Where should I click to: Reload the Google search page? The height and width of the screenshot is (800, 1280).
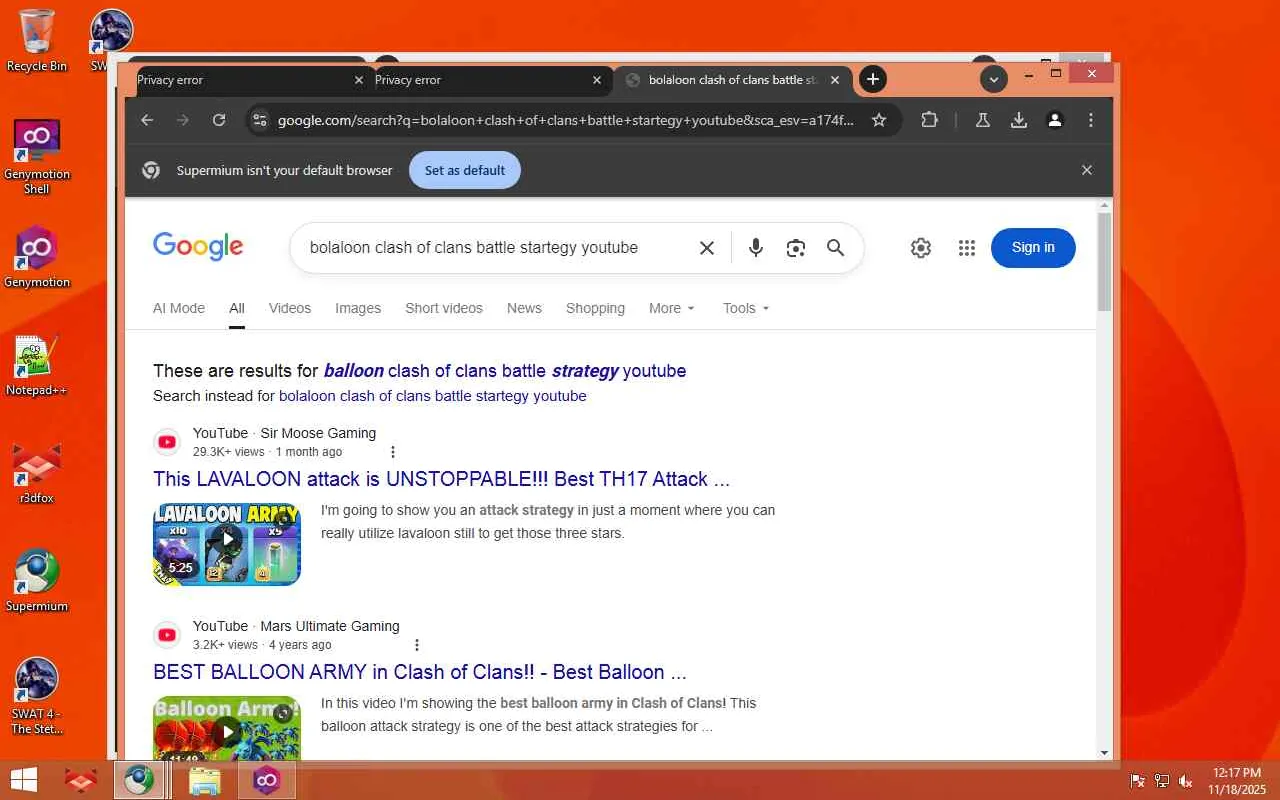coord(219,120)
